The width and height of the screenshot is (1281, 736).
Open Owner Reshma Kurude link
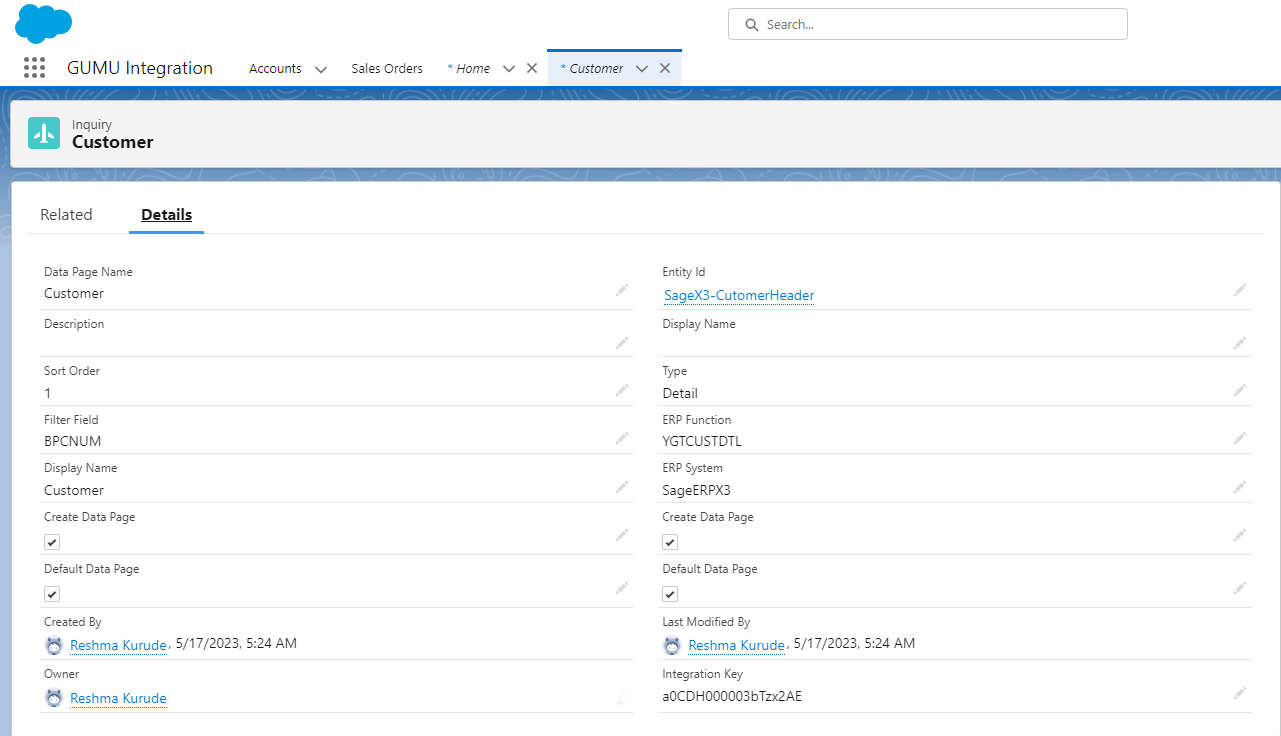tap(118, 698)
